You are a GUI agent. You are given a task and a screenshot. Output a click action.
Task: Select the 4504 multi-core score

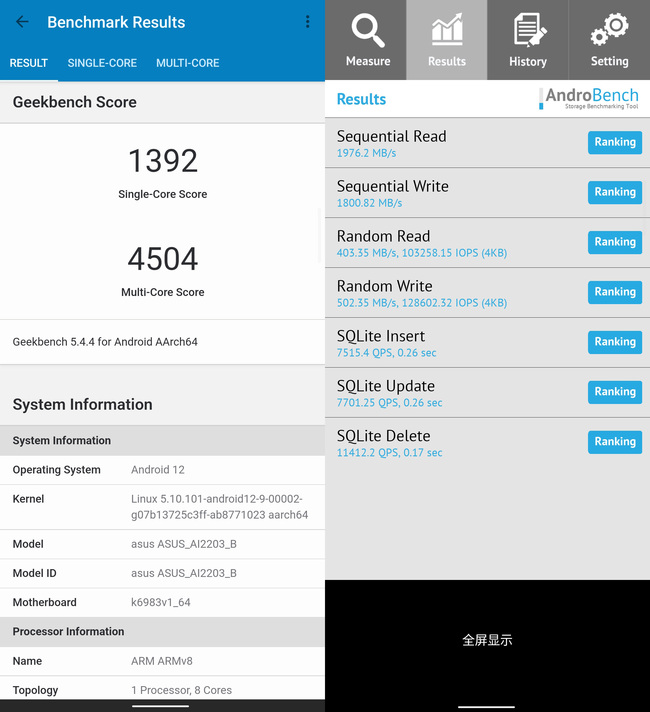pyautogui.click(x=163, y=259)
